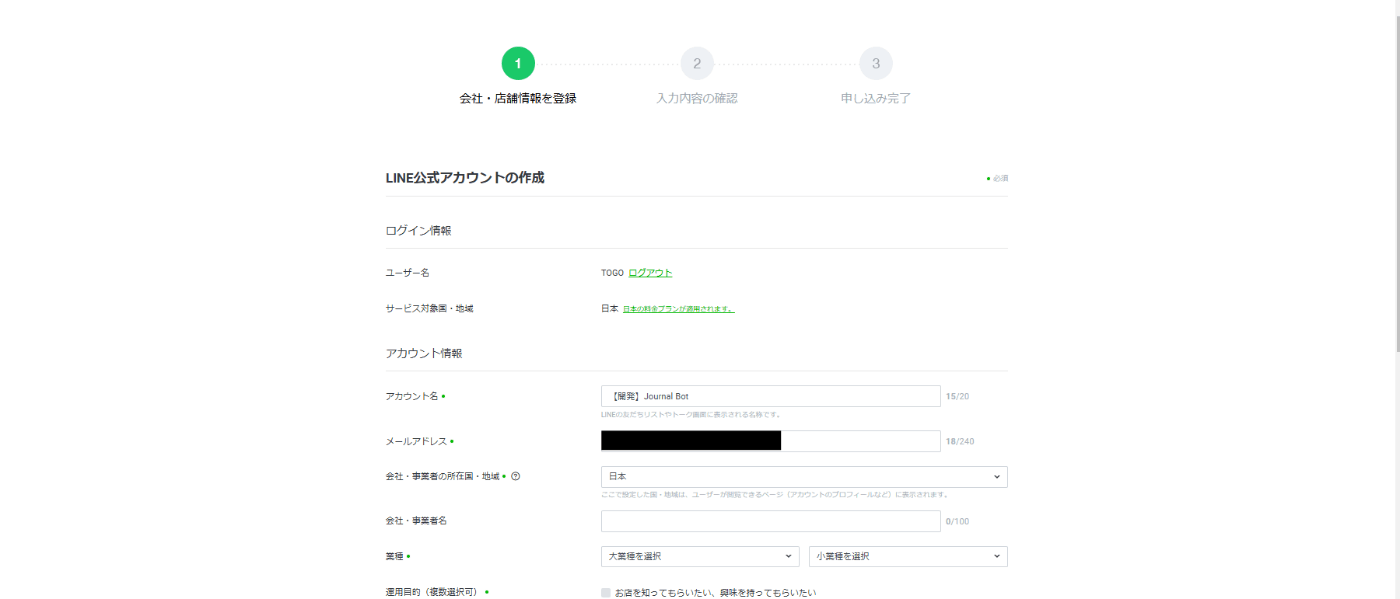This screenshot has width=1400, height=599.
Task: Click the 申し込み完了 step label
Action: click(x=876, y=98)
